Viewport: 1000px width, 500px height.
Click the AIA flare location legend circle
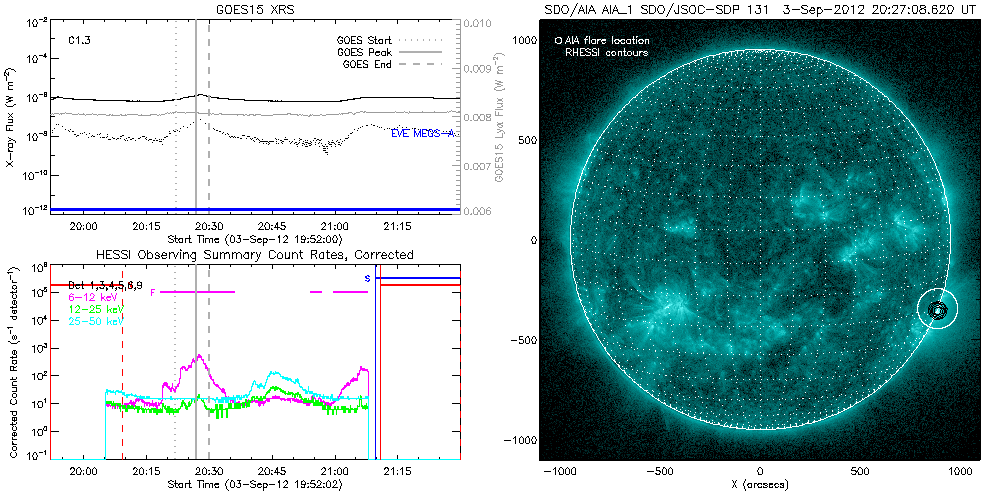[557, 41]
